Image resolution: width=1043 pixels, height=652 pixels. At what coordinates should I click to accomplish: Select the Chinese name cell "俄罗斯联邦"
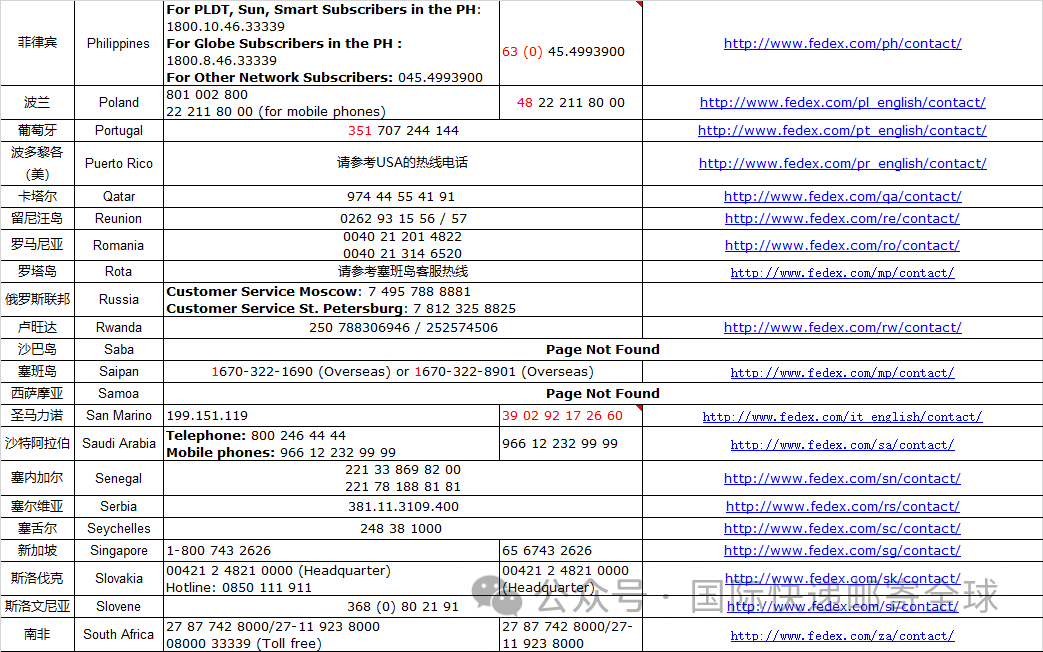37,299
